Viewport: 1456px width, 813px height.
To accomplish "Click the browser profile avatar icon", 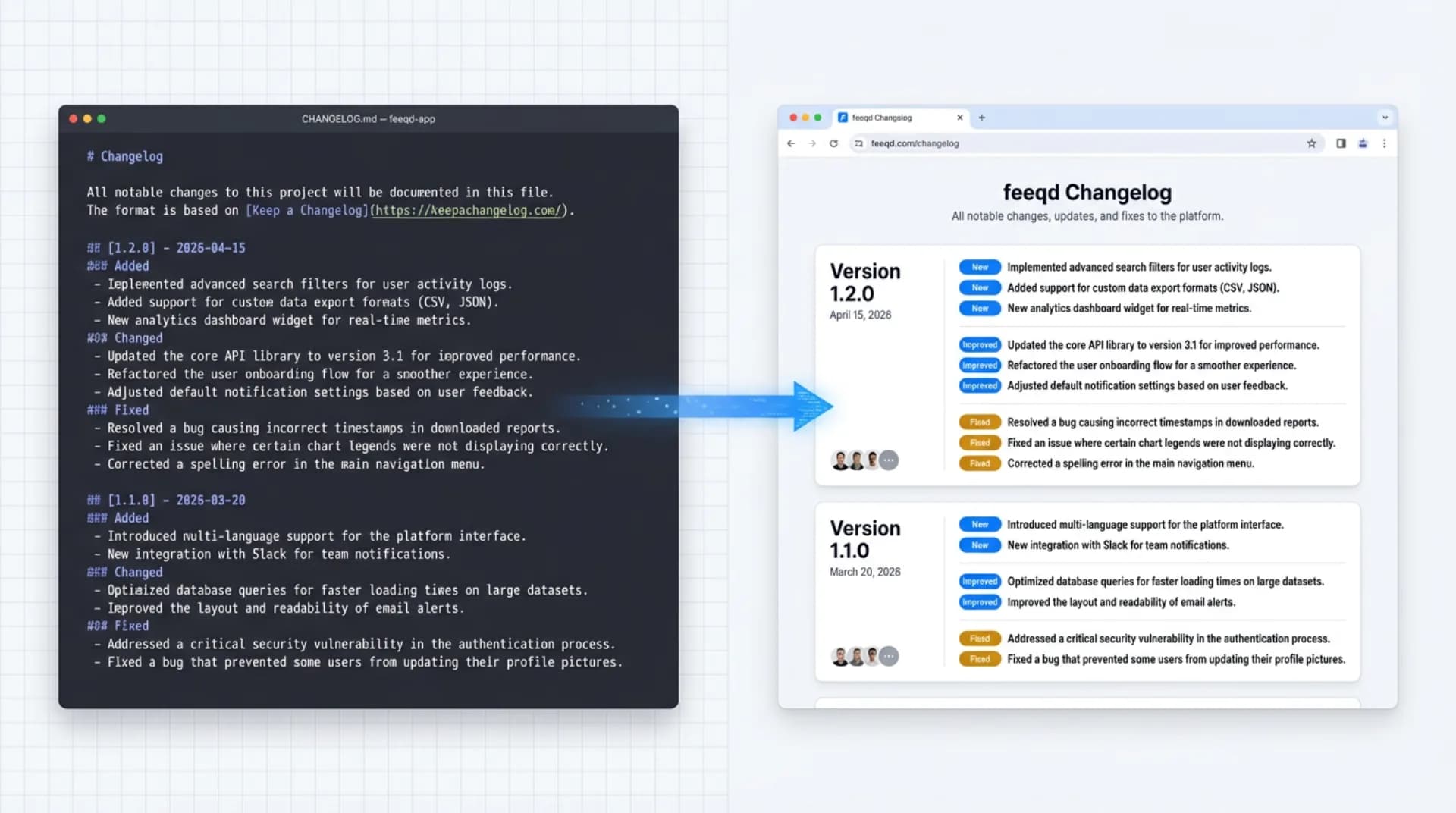I will [x=1362, y=143].
